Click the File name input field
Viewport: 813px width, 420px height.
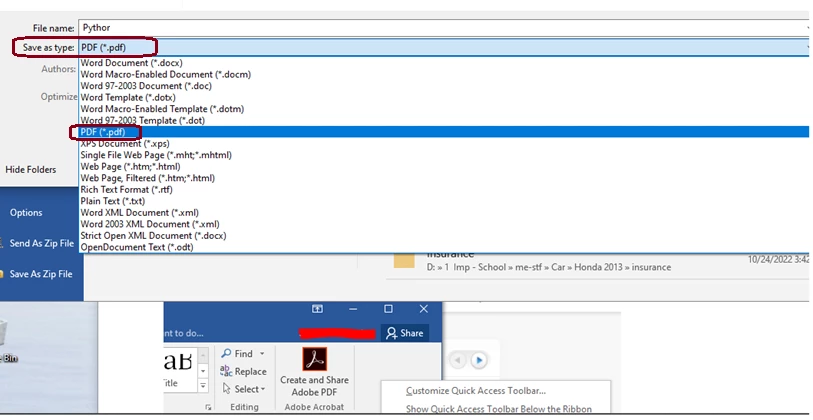point(444,28)
